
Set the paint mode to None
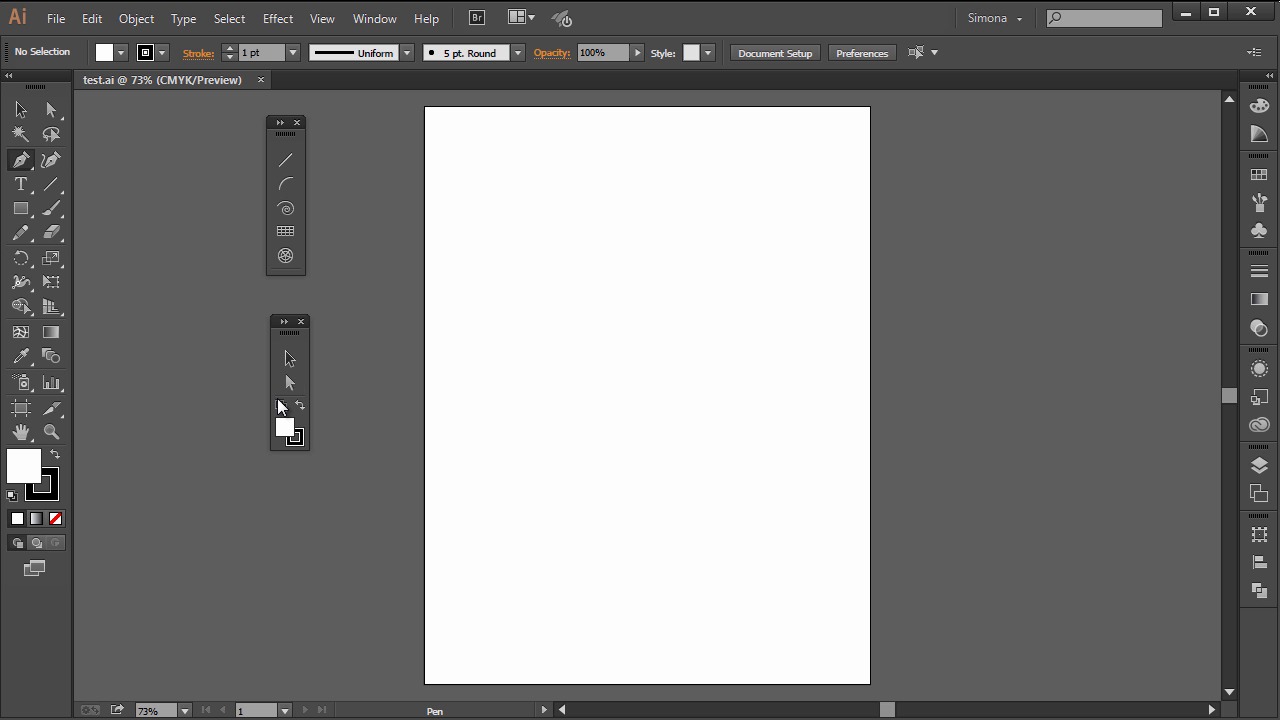coord(56,518)
